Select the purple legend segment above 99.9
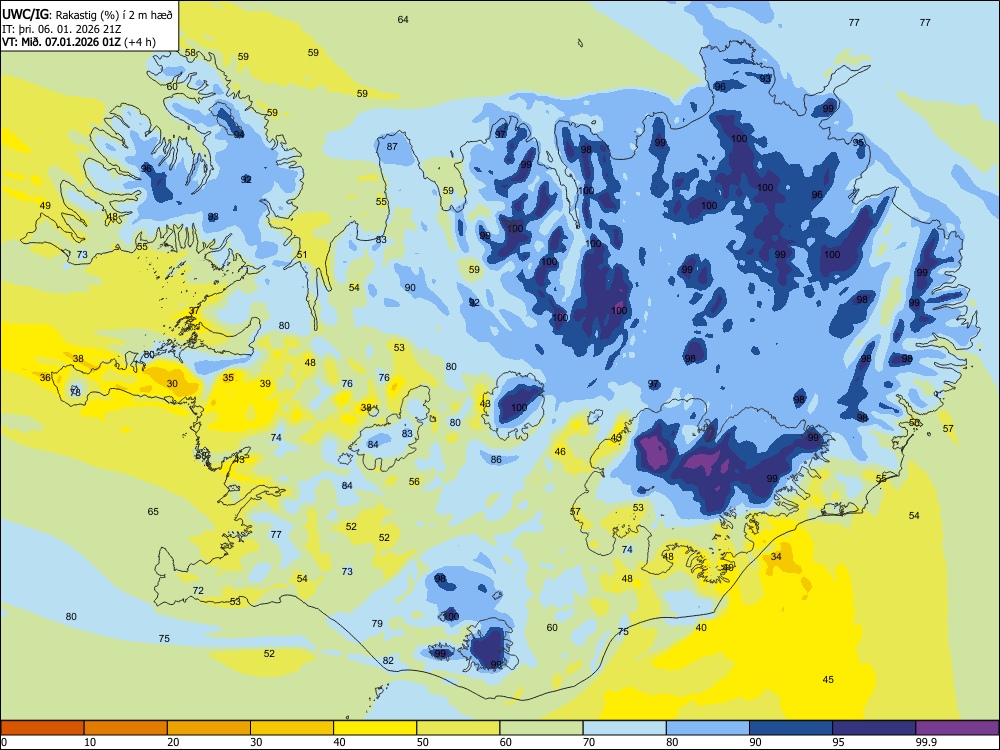This screenshot has width=1000, height=750. coord(957,728)
